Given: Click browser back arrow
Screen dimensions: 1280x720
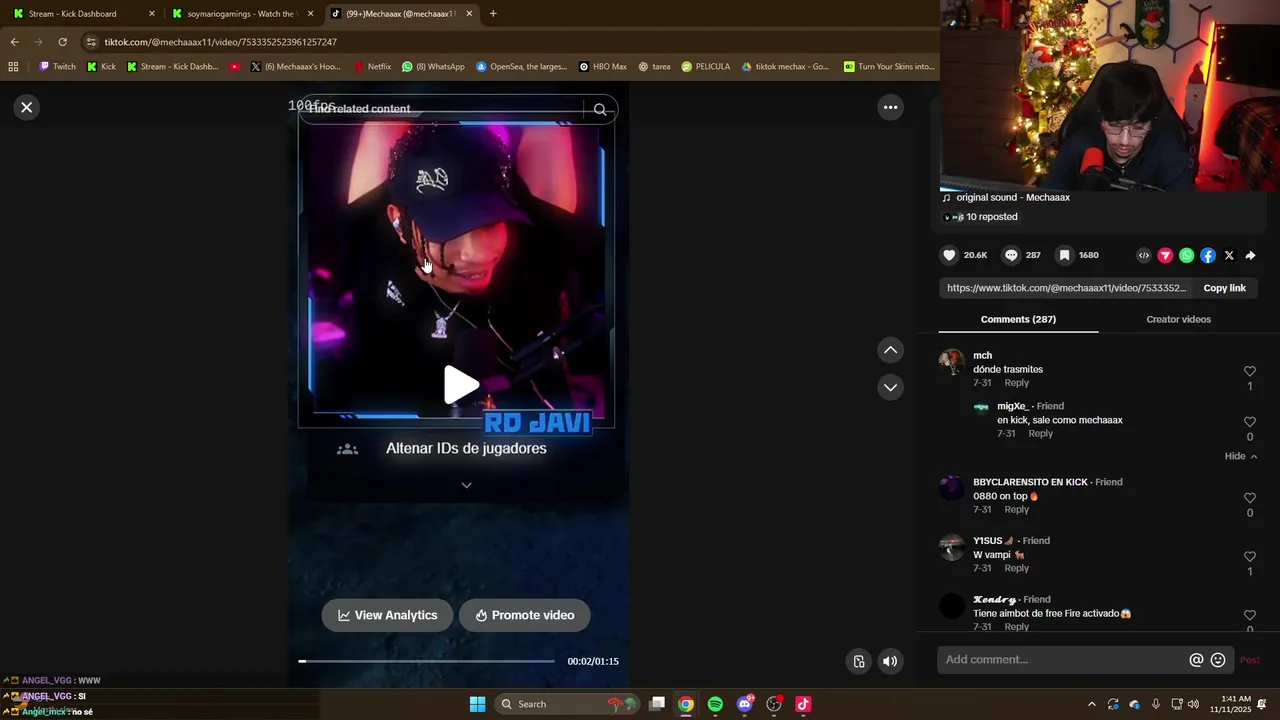Looking at the screenshot, I should pyautogui.click(x=14, y=42).
